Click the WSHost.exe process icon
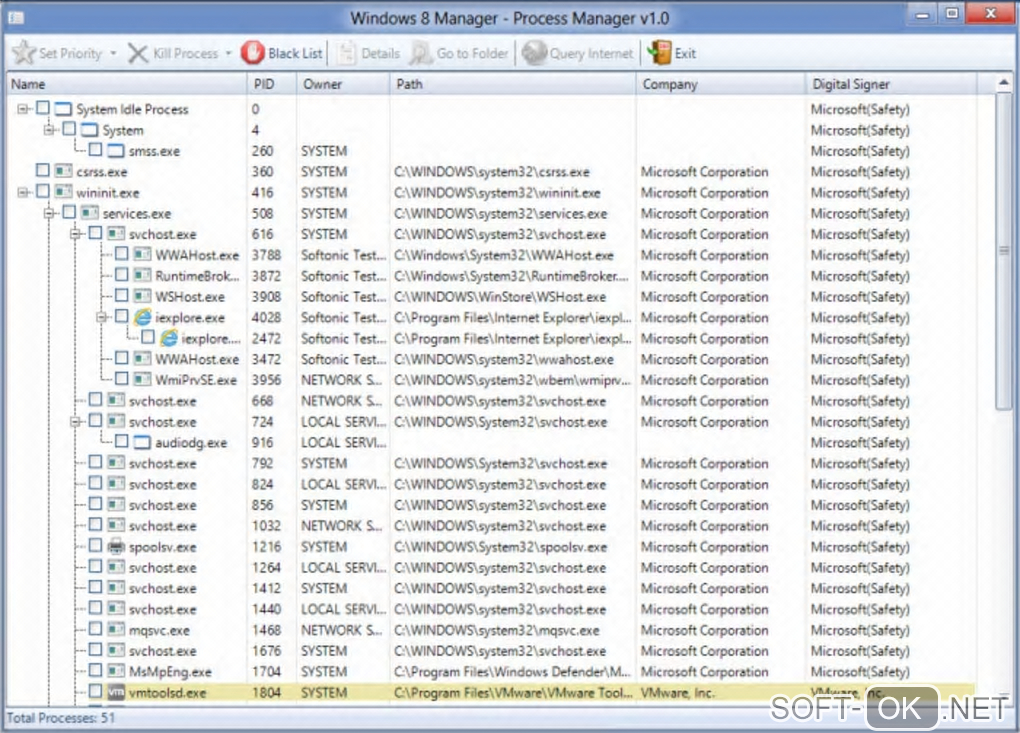Image resolution: width=1020 pixels, height=733 pixels. click(142, 297)
